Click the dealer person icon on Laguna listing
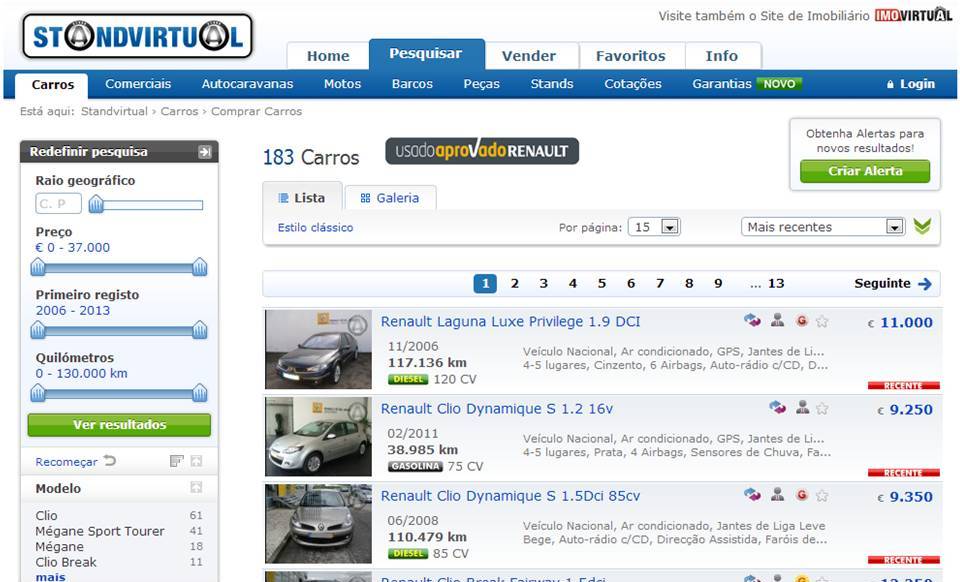Viewport: 960px width, 582px height. 778,320
